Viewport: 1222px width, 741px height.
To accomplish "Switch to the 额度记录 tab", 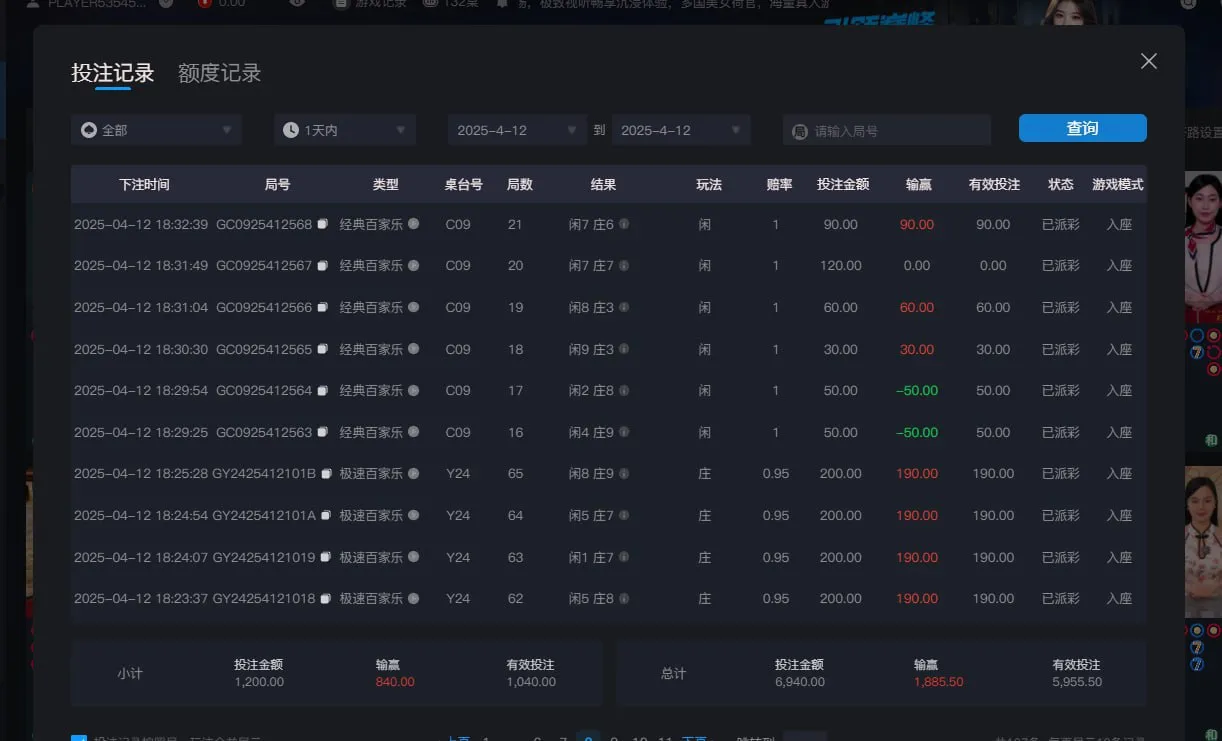I will point(219,73).
